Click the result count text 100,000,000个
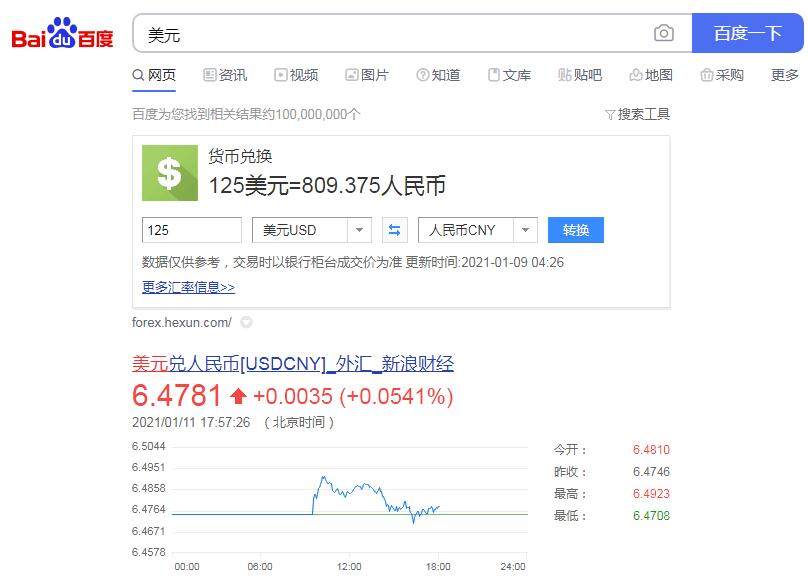This screenshot has height=579, width=808. 317,114
